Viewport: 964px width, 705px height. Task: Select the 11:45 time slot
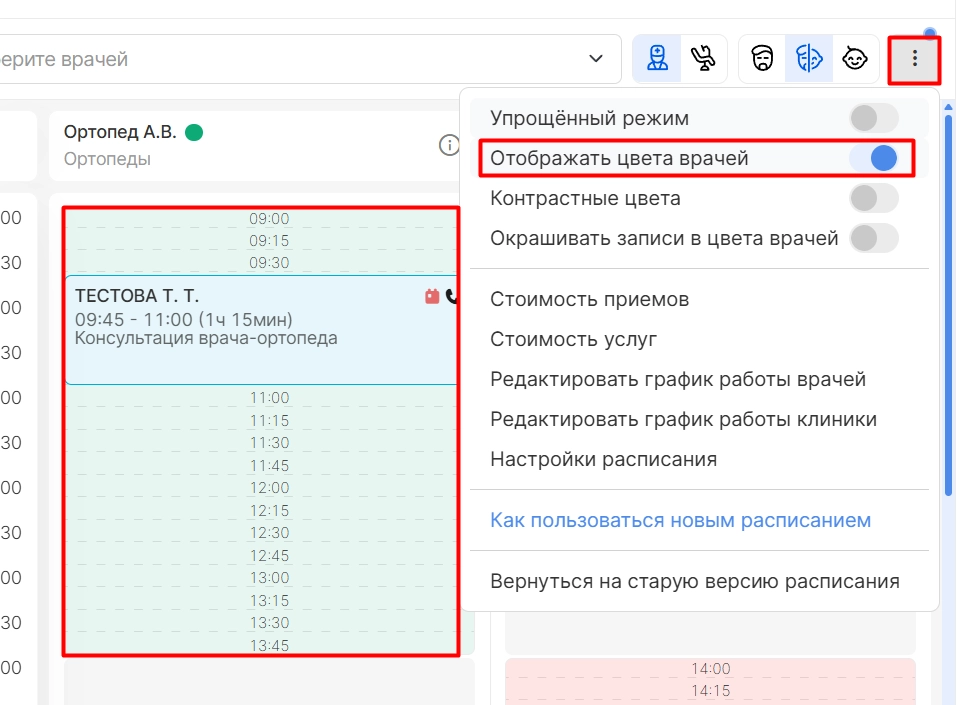[269, 465]
